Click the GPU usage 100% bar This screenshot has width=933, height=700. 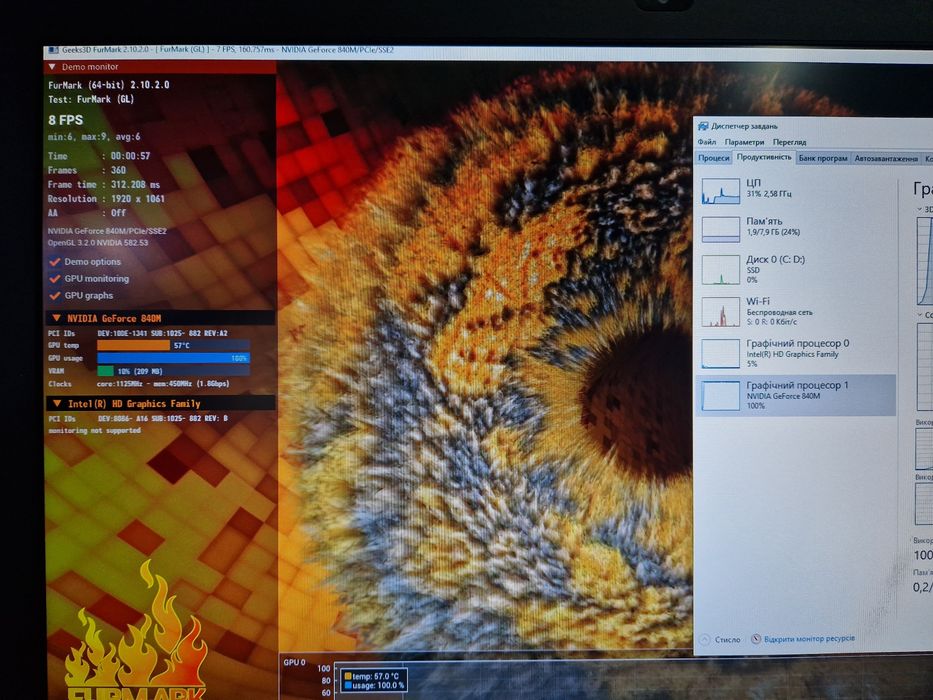(x=173, y=358)
